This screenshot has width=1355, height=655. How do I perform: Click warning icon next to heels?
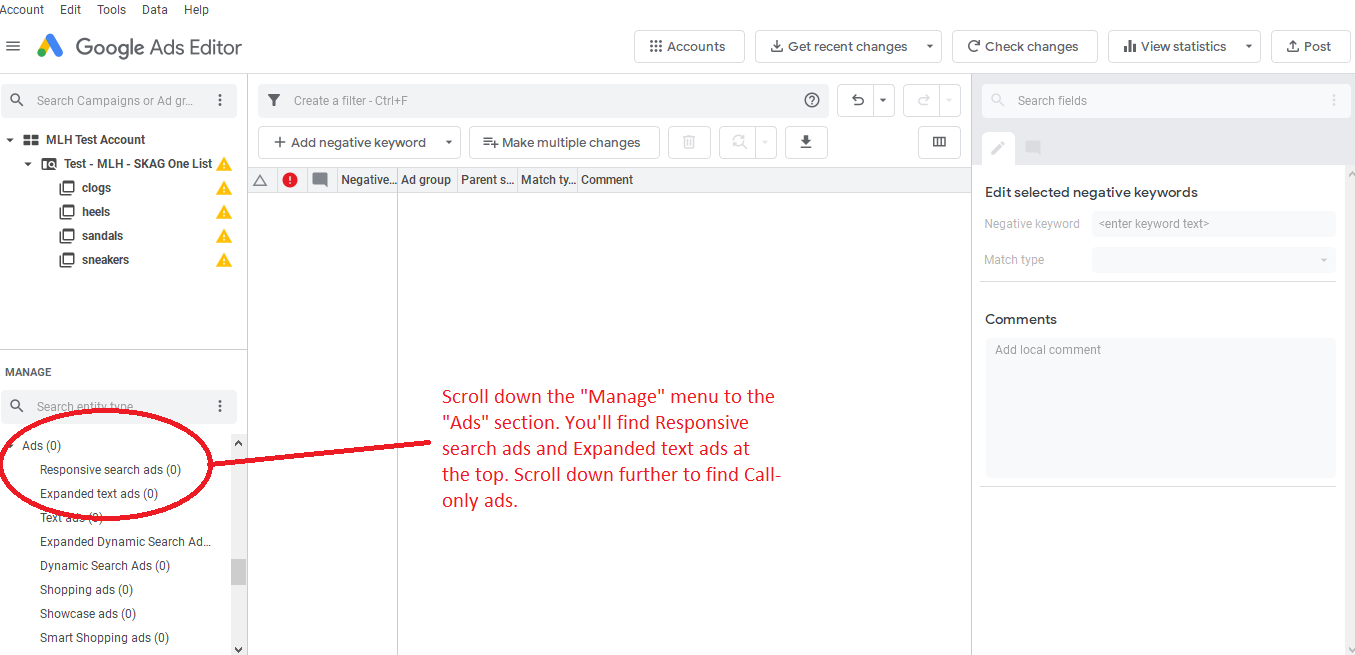[x=224, y=212]
